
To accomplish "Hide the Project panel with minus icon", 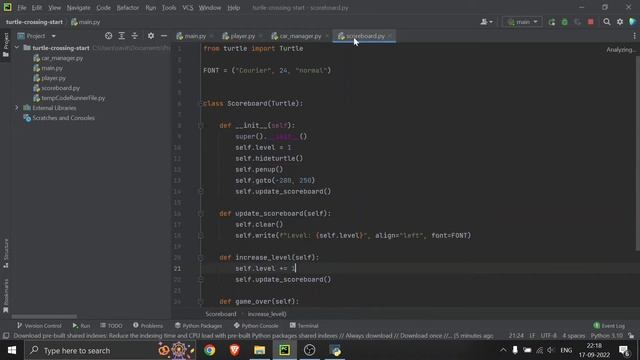I will click(x=164, y=36).
